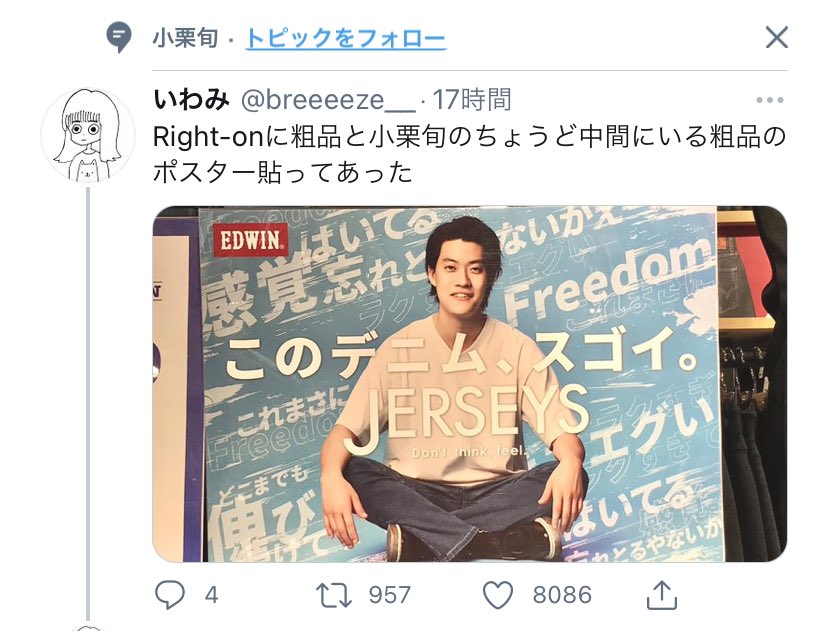Image resolution: width=828 pixels, height=631 pixels.
Task: Click the retweet arrows icon
Action: click(334, 595)
